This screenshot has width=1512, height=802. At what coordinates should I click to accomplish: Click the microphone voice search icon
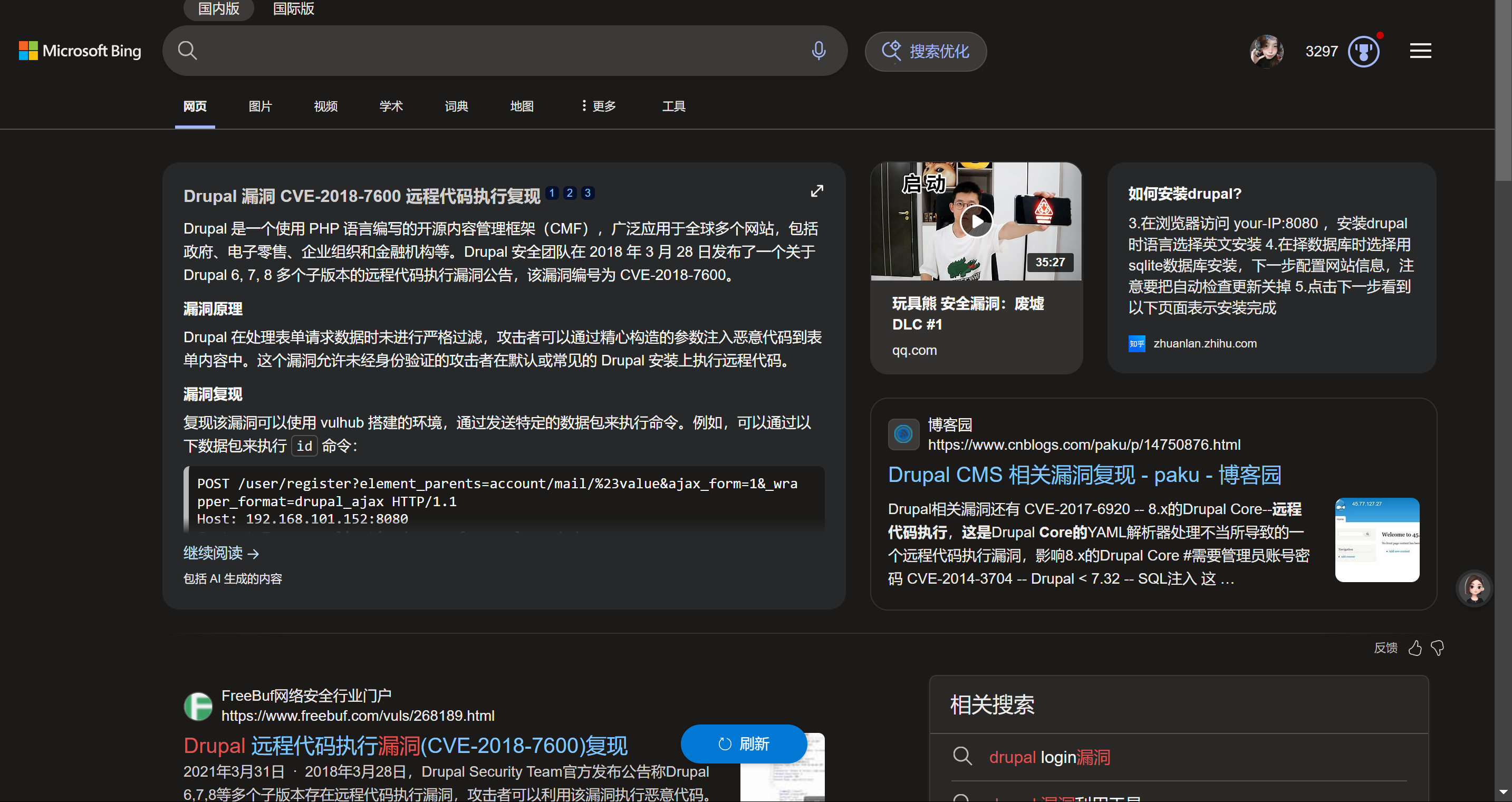pos(818,51)
